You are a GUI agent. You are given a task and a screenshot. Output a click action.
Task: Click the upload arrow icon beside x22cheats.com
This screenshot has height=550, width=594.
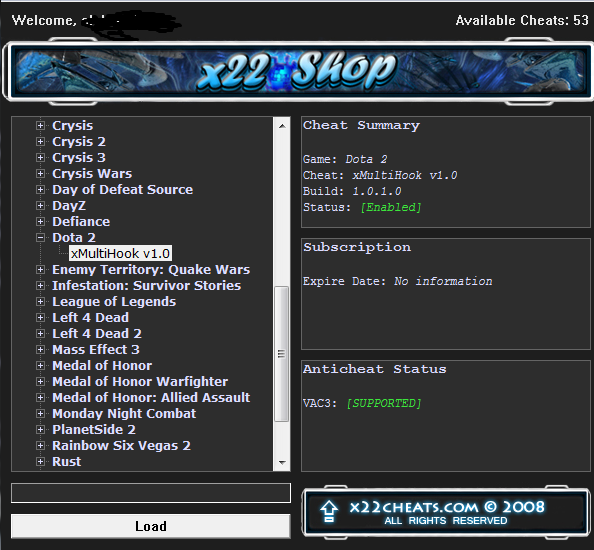tap(329, 511)
